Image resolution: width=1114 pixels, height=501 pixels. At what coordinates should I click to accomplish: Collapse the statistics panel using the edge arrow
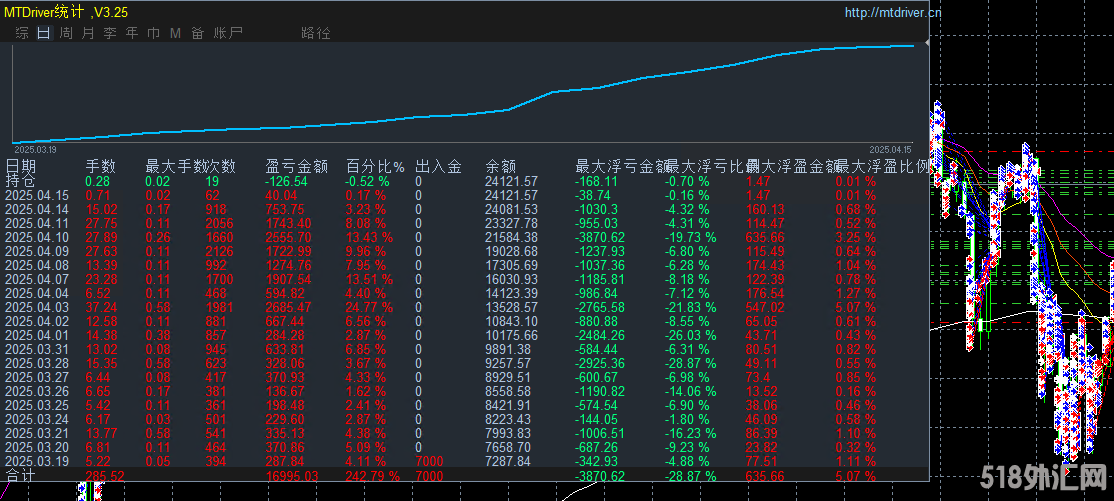pos(927,44)
